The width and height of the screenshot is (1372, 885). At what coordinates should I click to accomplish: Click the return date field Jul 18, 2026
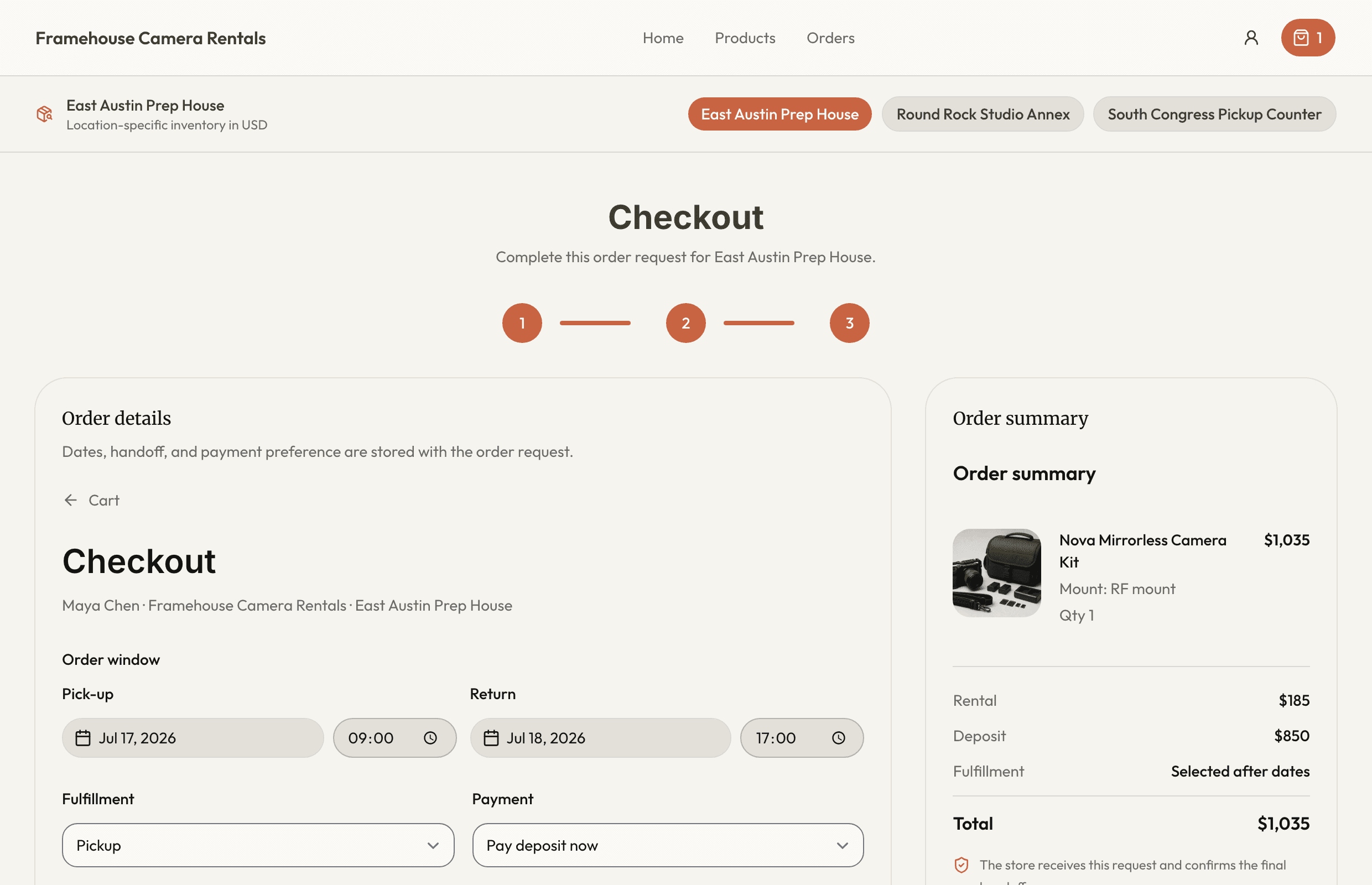pos(601,738)
